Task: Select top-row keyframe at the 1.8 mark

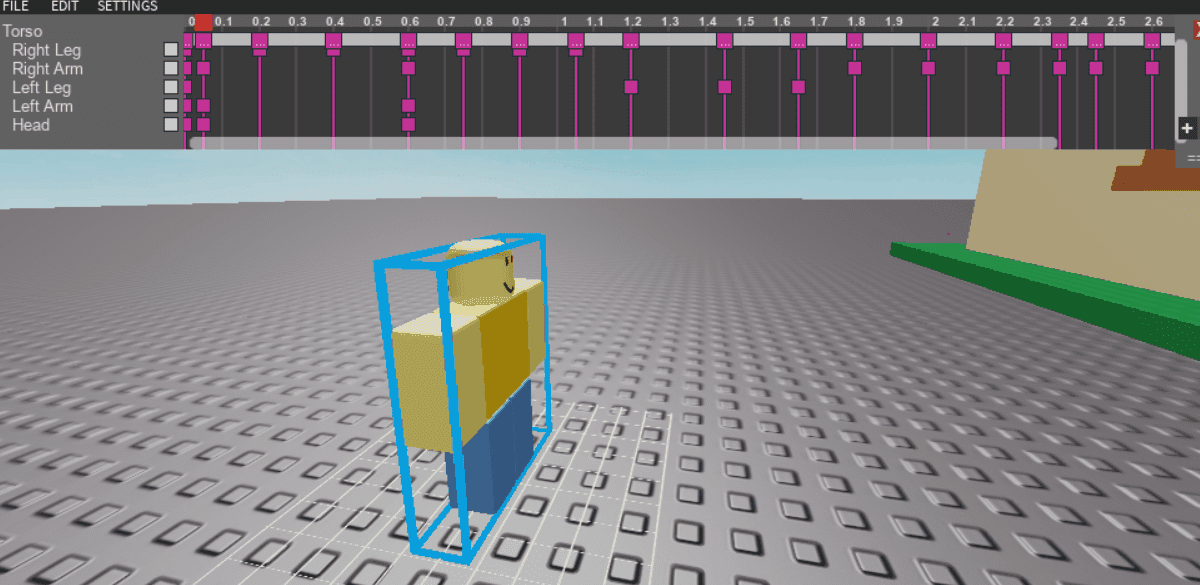Action: [x=854, y=40]
